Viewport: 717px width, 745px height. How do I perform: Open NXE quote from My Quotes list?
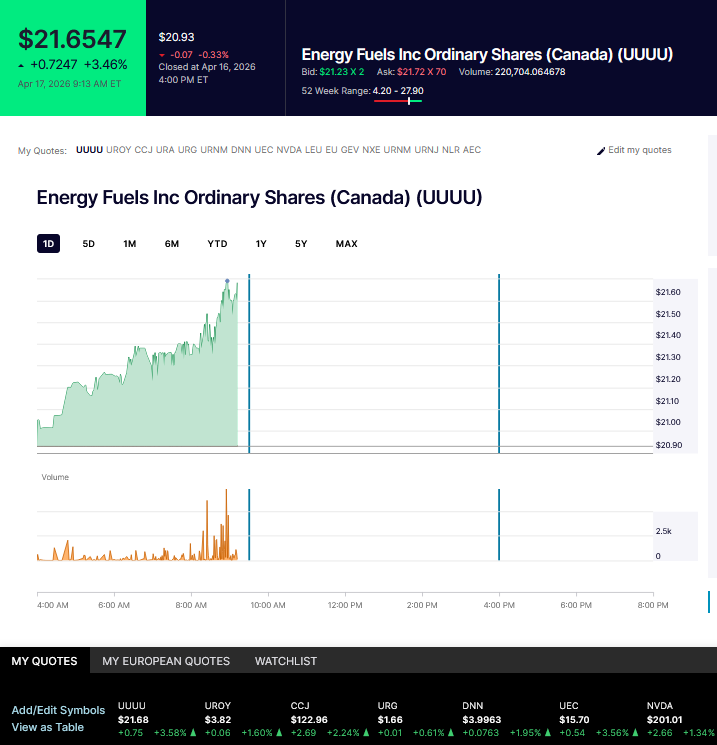pyautogui.click(x=371, y=150)
